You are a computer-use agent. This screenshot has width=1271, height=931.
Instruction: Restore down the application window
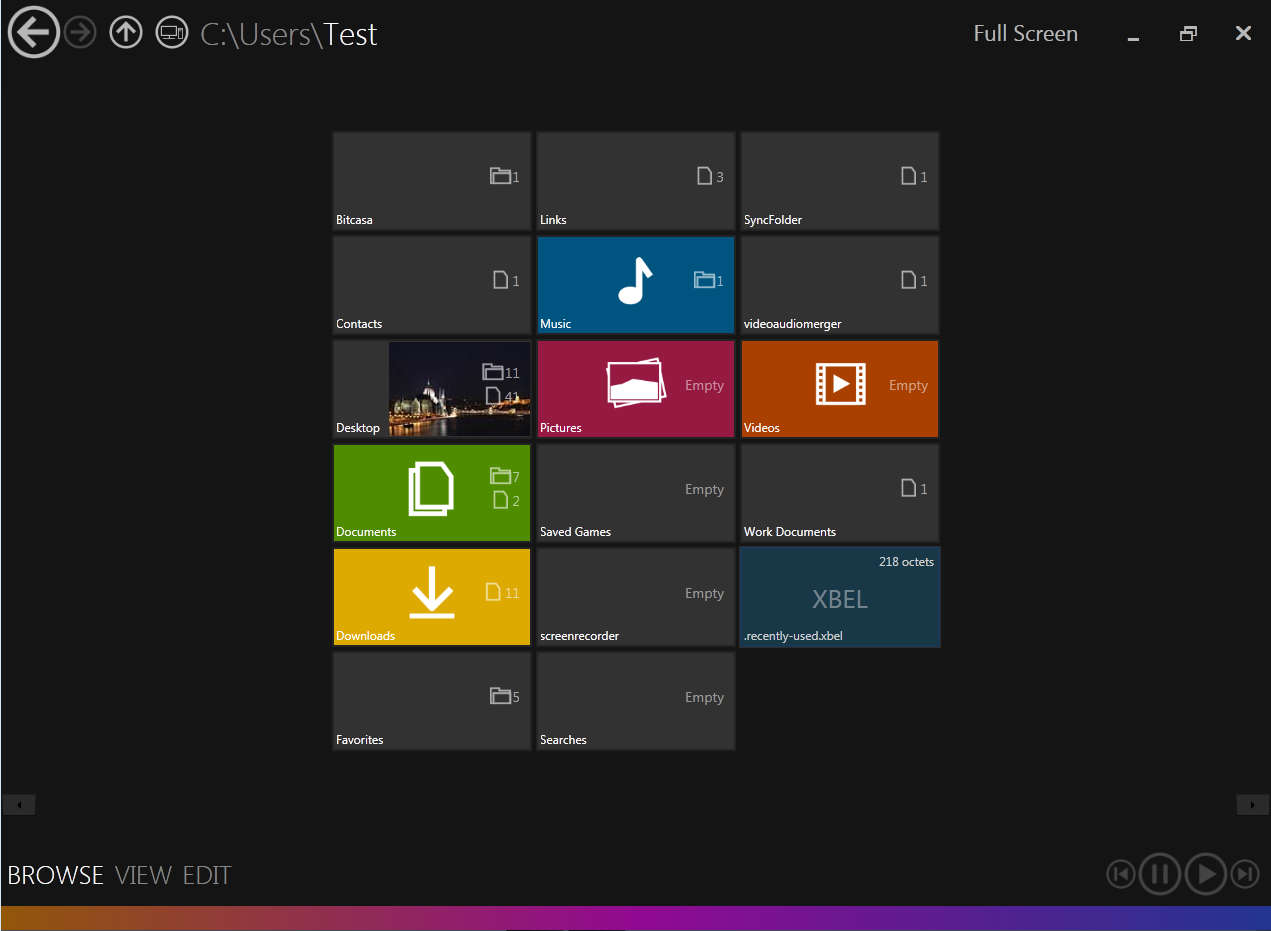click(x=1188, y=34)
